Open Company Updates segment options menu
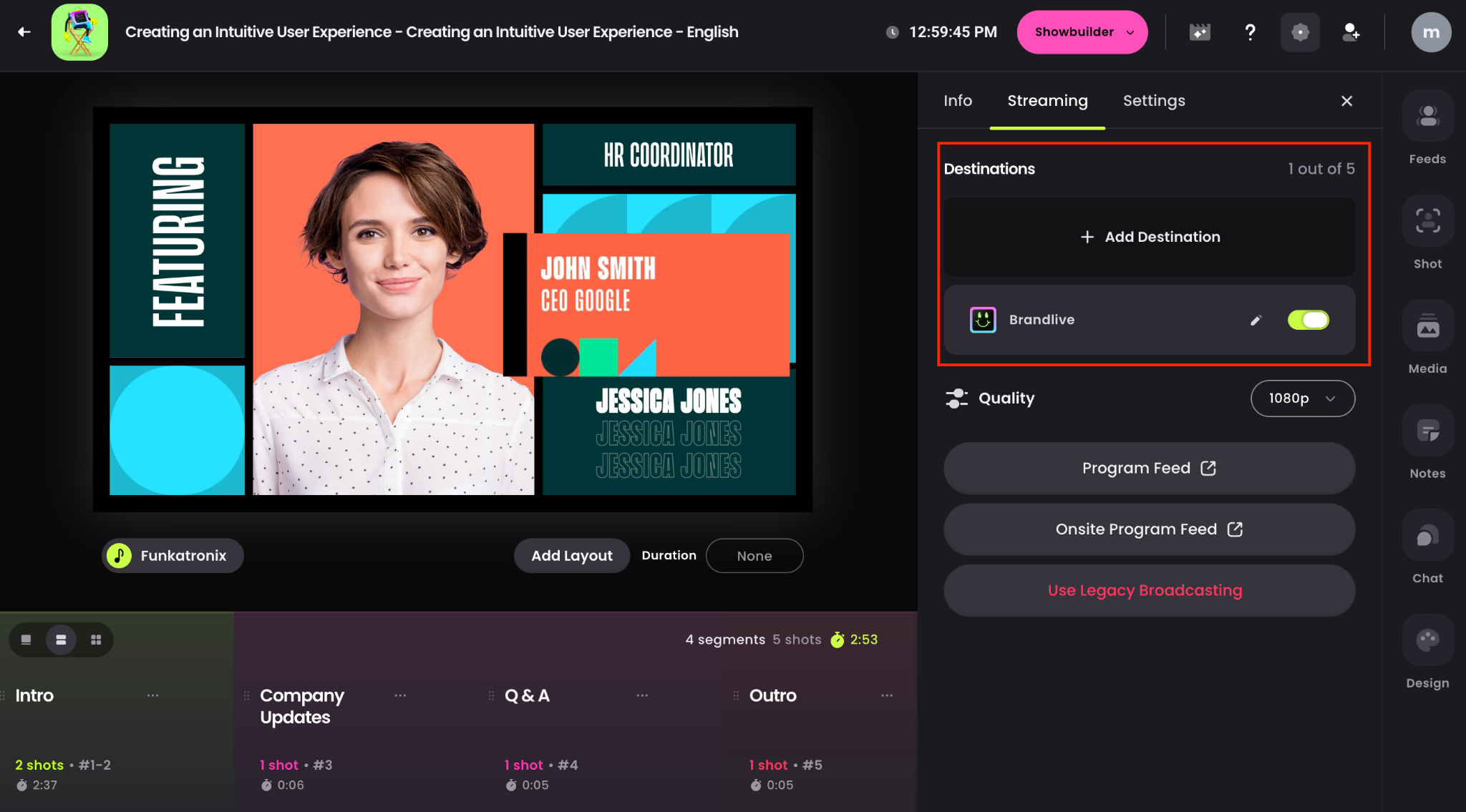The image size is (1466, 812). (x=400, y=695)
